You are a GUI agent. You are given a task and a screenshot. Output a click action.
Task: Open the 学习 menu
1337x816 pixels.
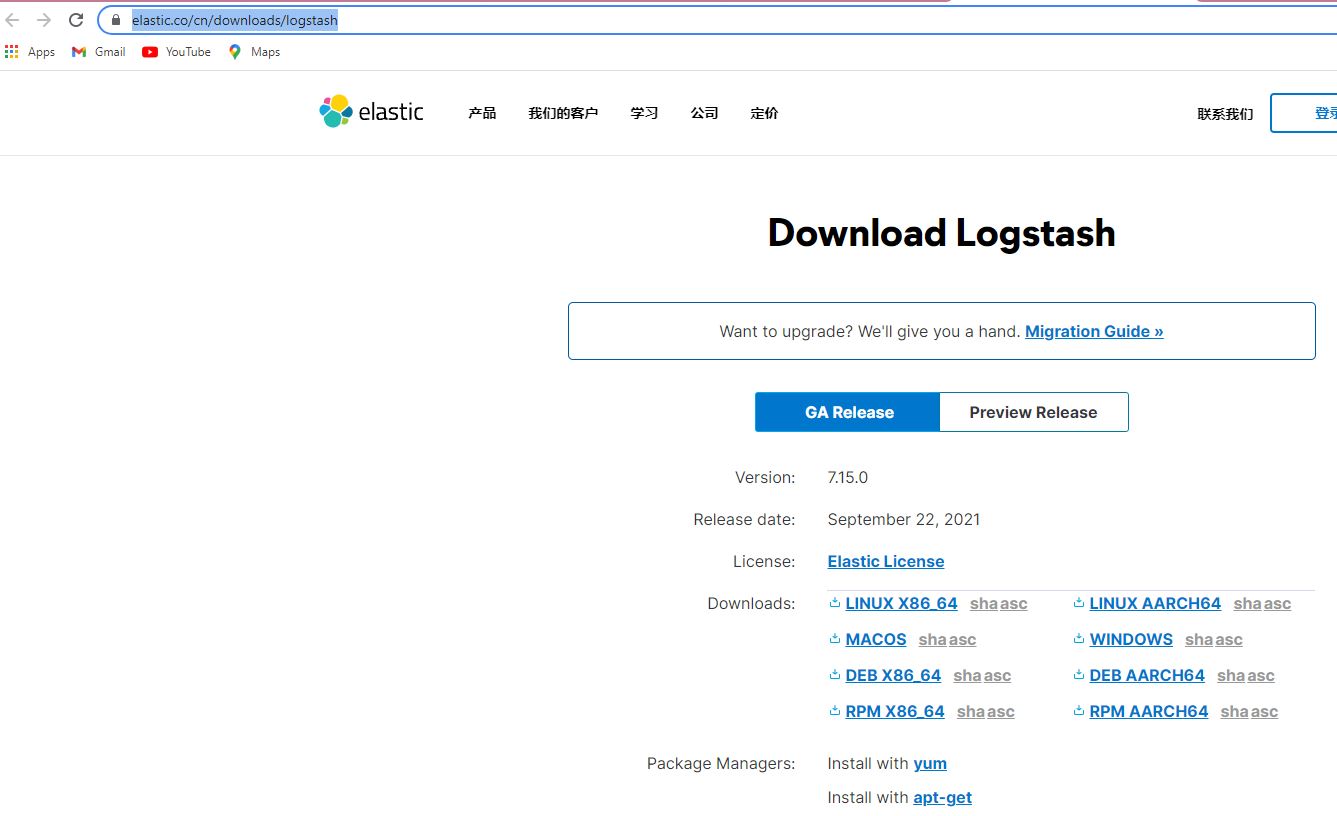tap(644, 113)
